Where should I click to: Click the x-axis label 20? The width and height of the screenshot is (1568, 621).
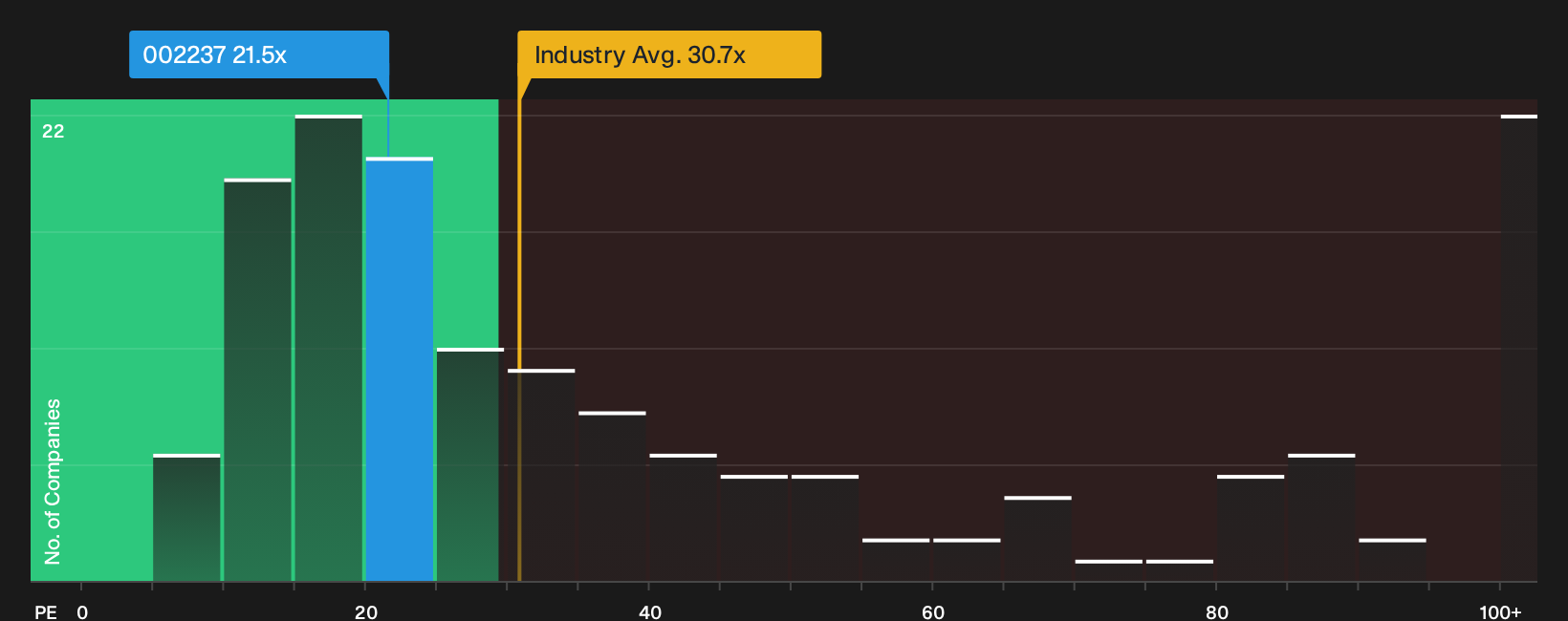pos(366,612)
